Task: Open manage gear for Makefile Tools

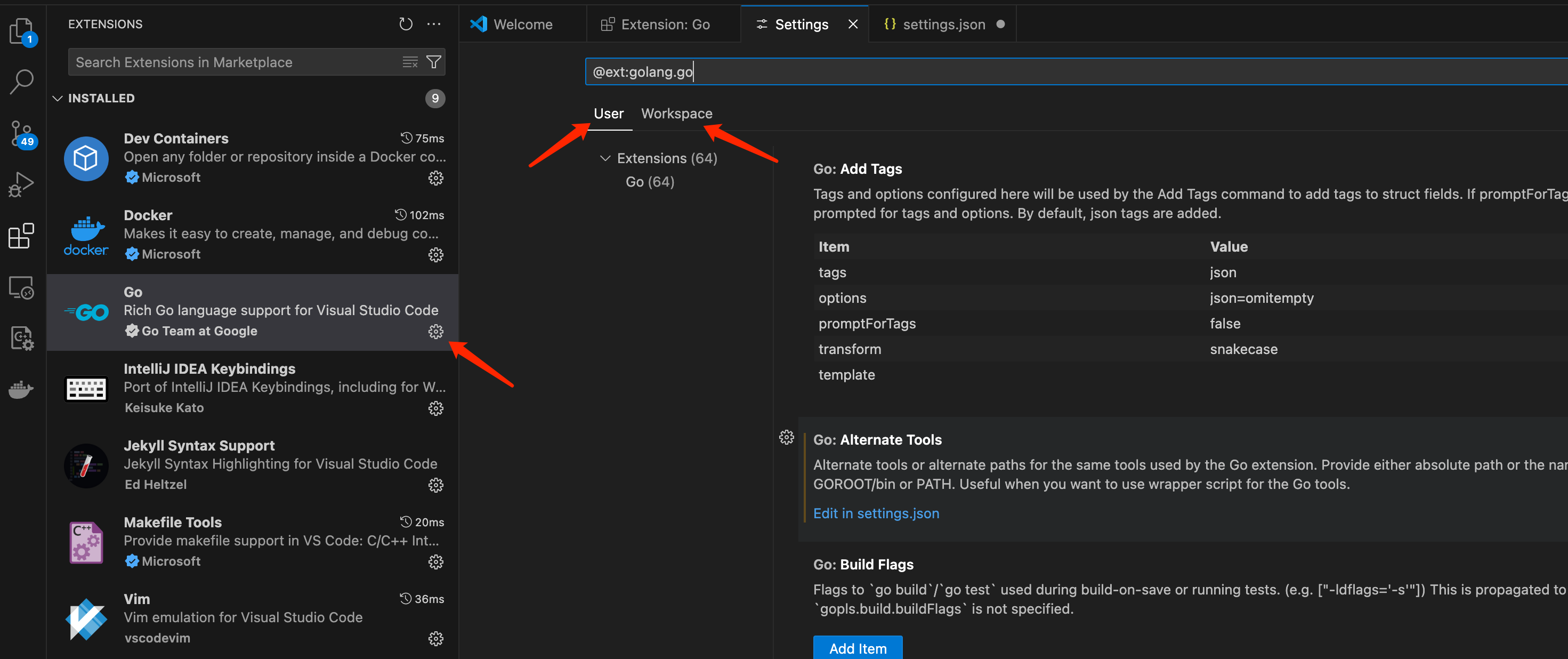Action: click(x=436, y=561)
